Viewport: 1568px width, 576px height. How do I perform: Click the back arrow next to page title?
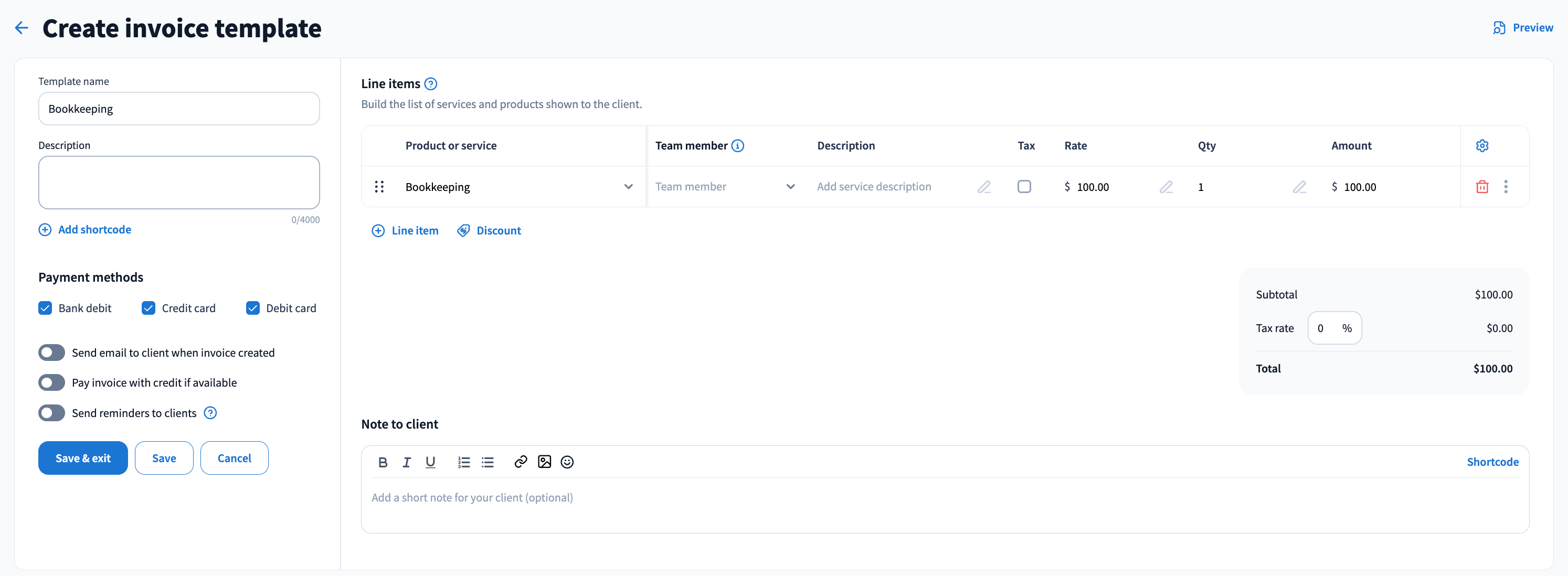pos(22,28)
